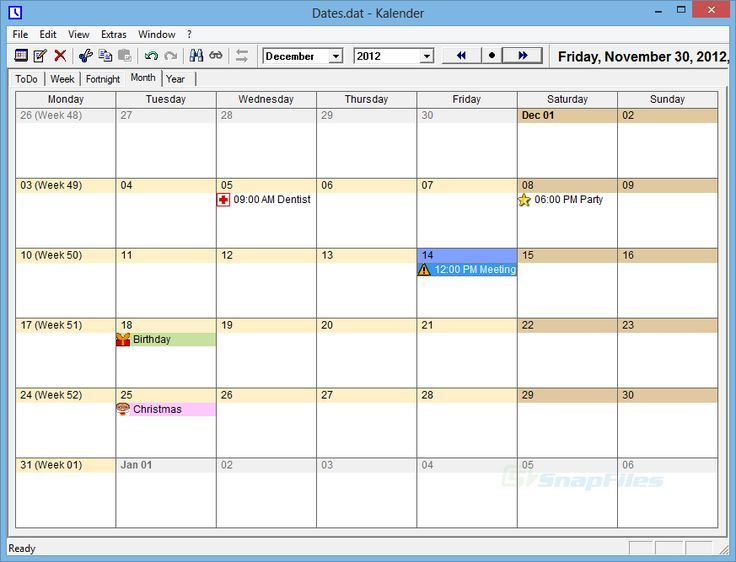
Task: Open the View menu
Action: [x=78, y=34]
